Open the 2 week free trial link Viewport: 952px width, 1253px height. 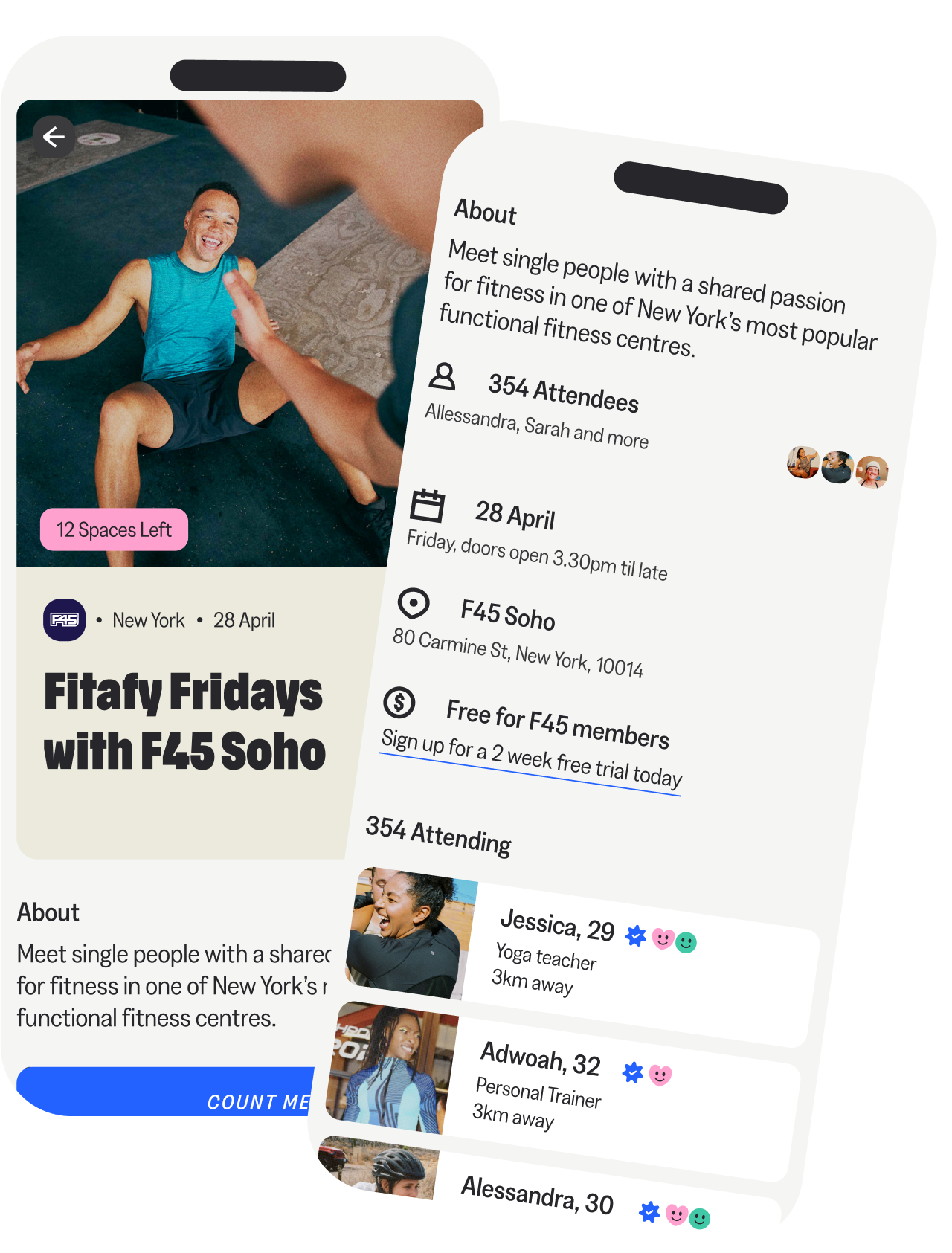[532, 760]
